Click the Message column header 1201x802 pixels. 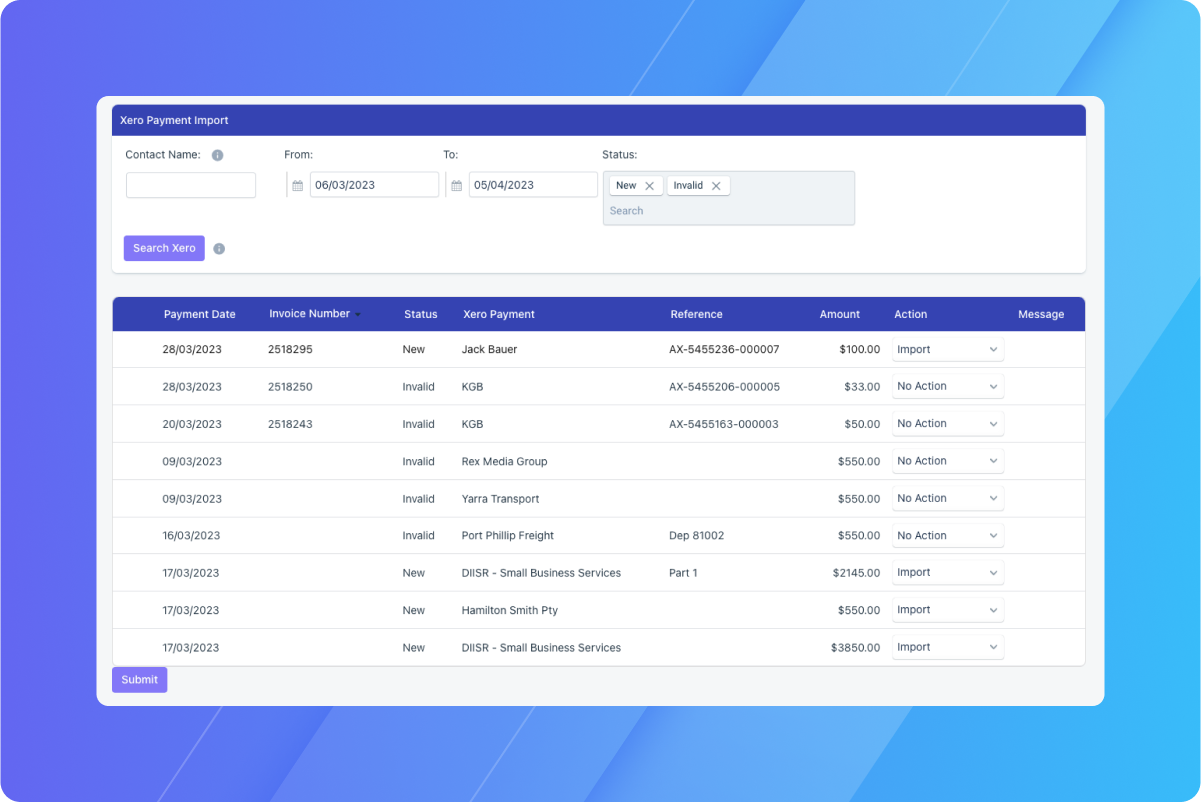1041,314
